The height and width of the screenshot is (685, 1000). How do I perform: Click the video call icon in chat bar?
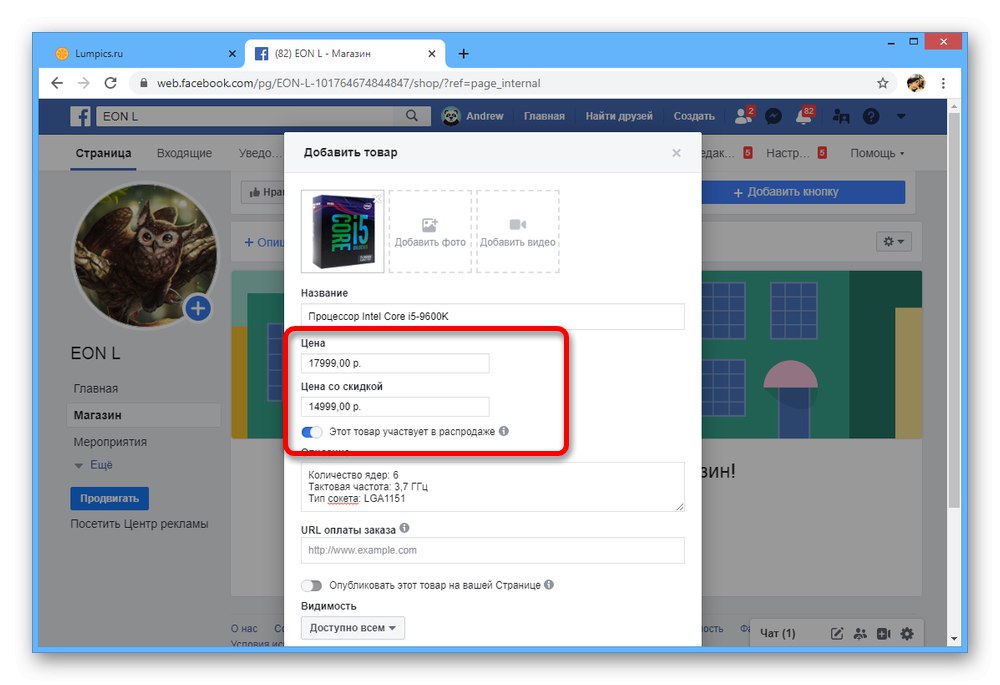pyautogui.click(x=883, y=633)
